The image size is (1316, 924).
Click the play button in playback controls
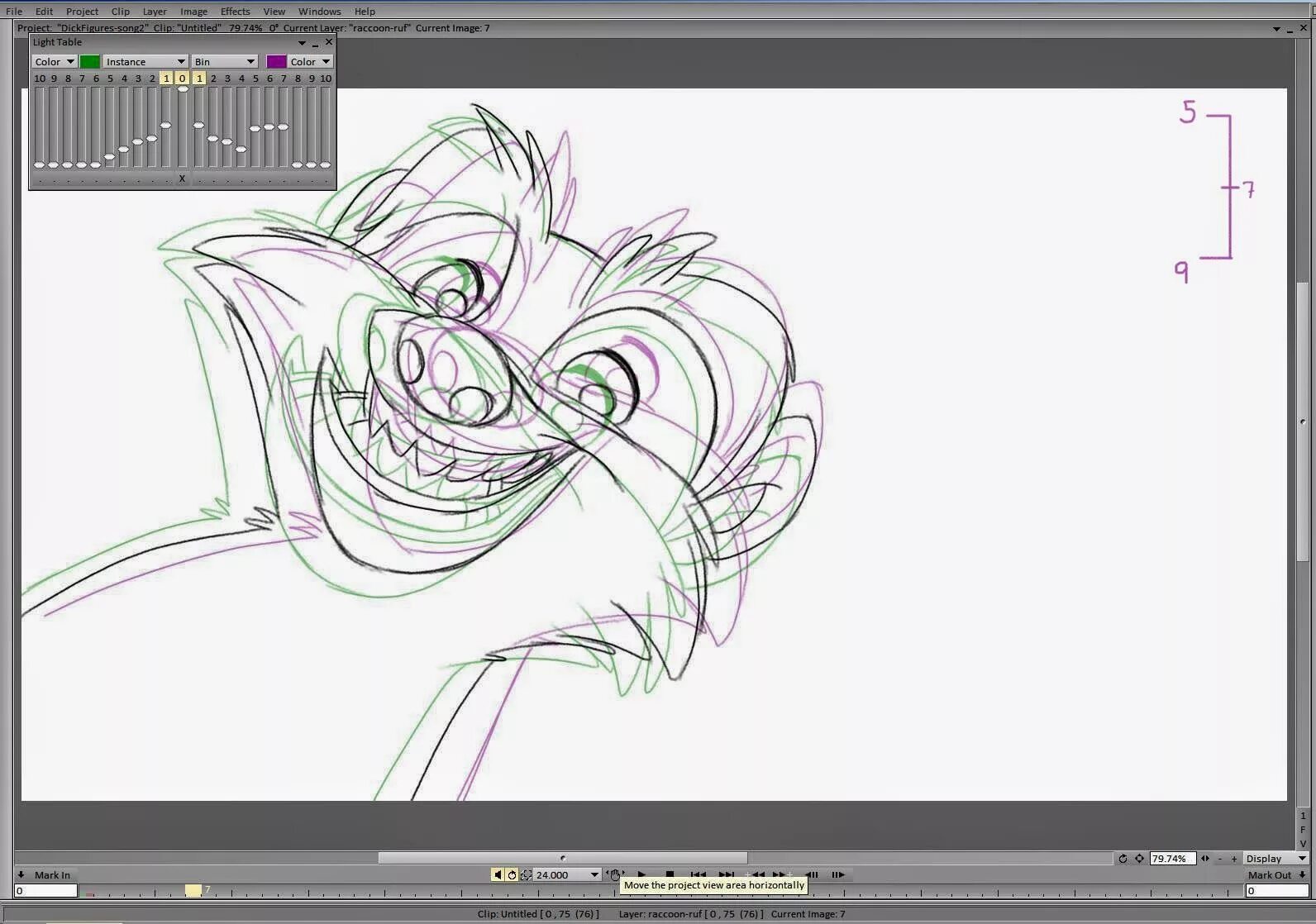pos(641,874)
